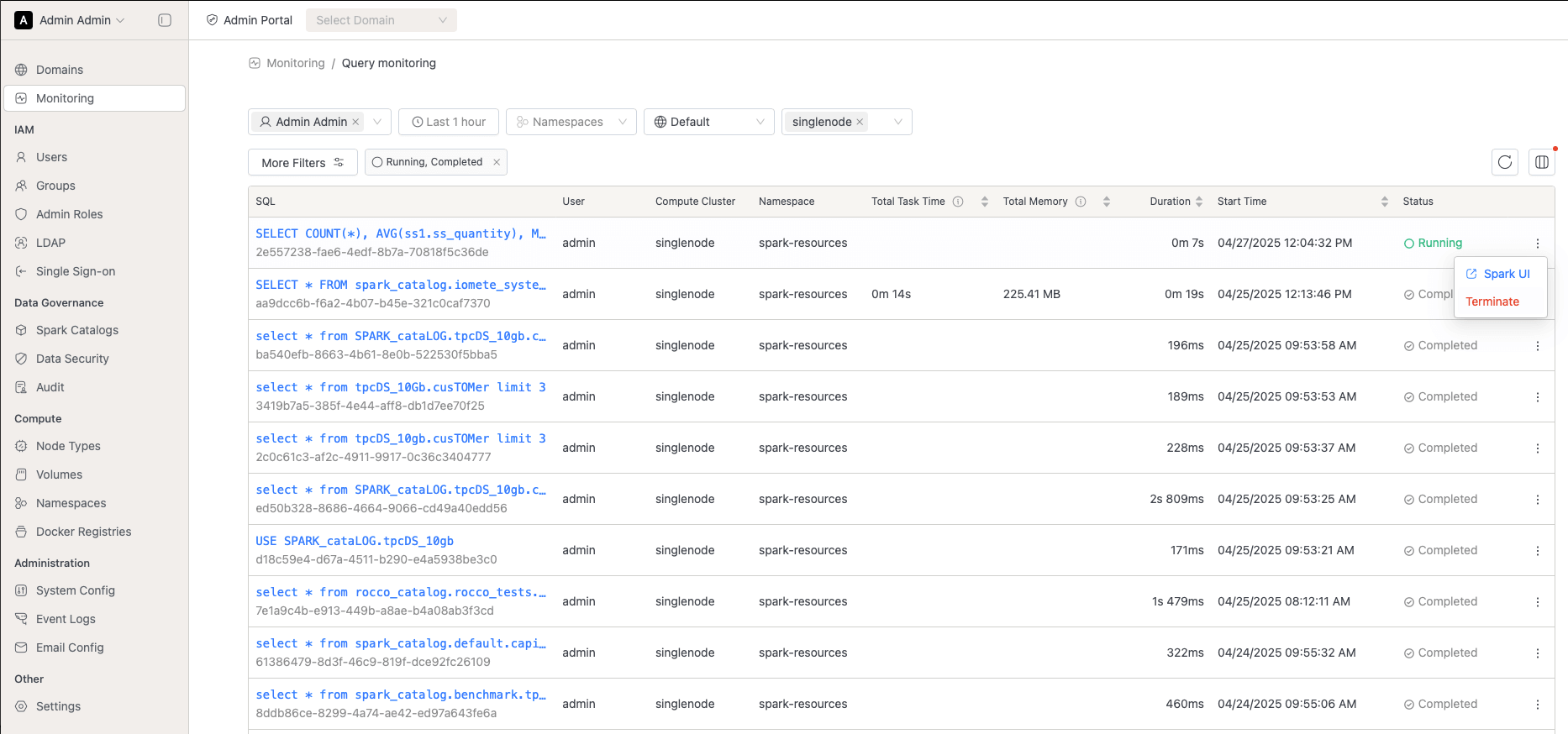Clear the Running, Completed status filter
This screenshot has height=734, width=1568.
click(x=497, y=162)
